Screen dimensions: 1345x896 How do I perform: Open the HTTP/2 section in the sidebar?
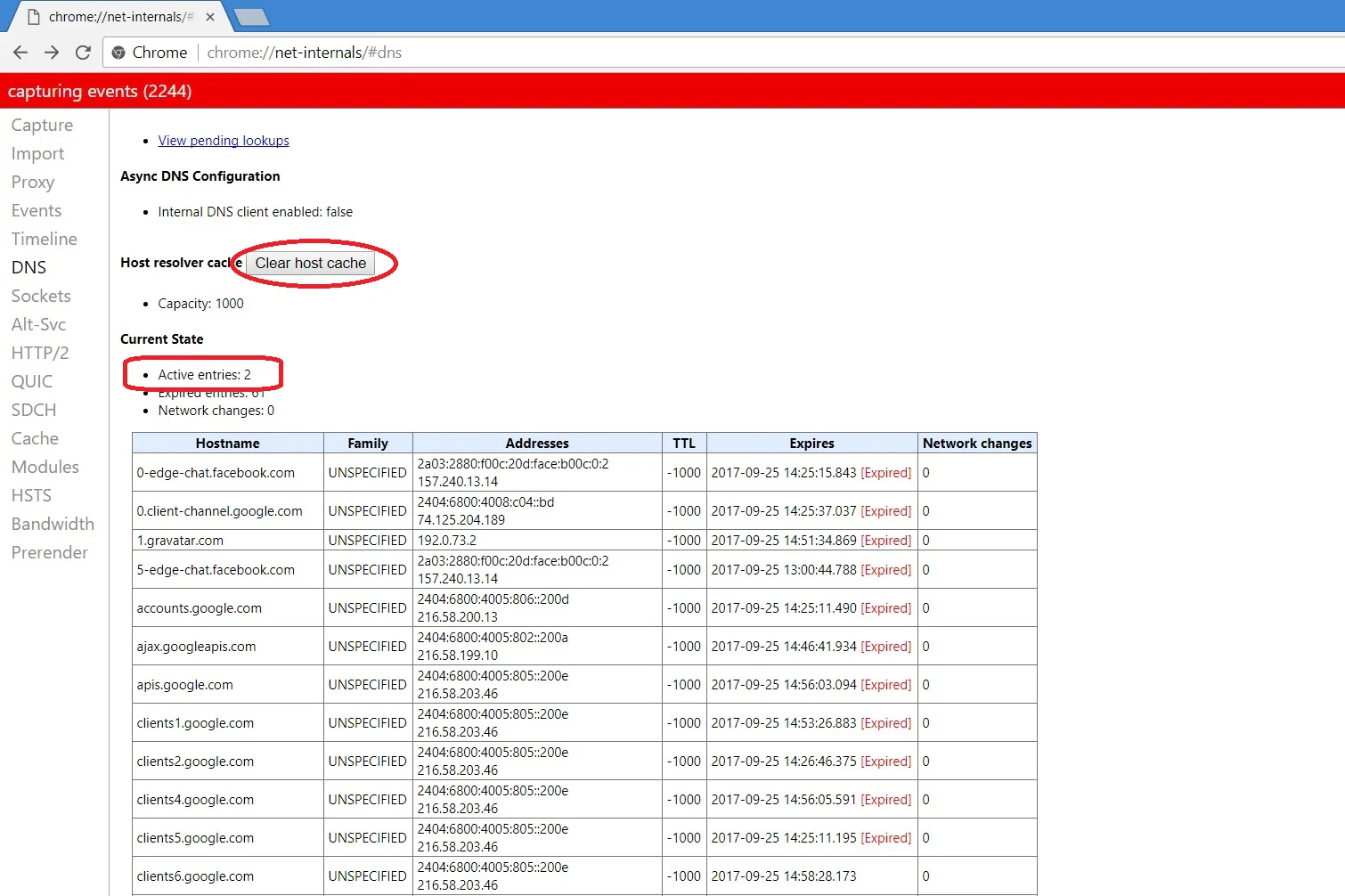click(40, 353)
